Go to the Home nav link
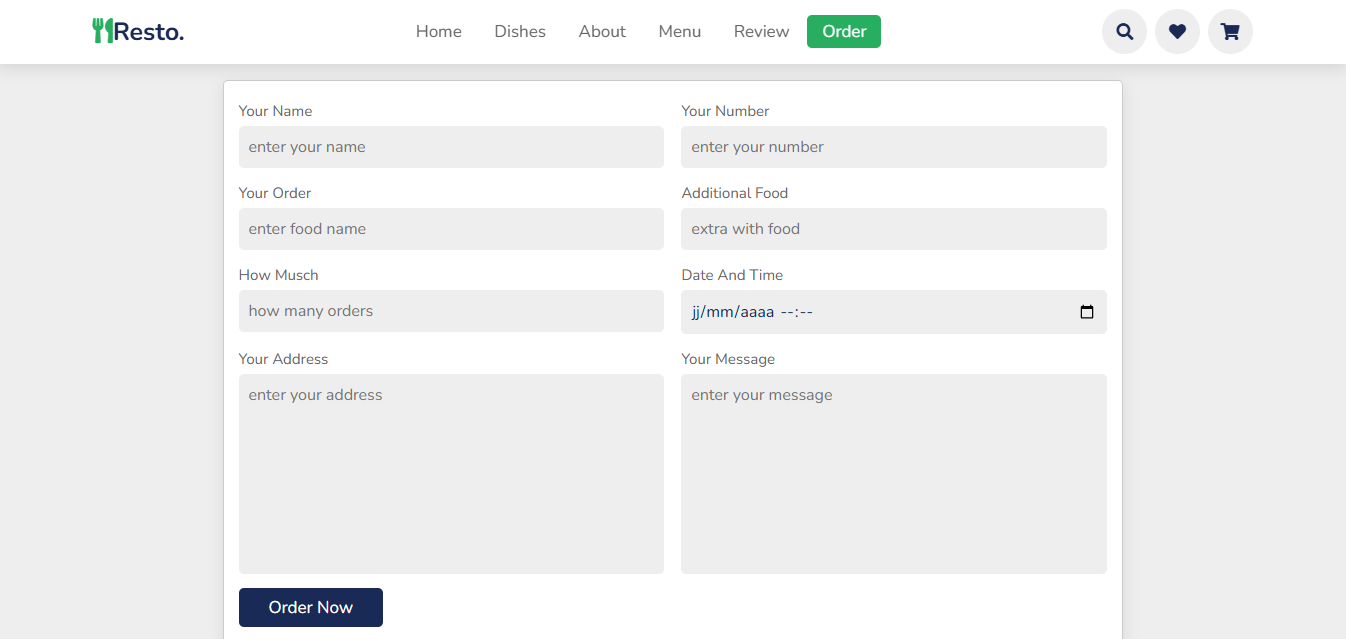The height and width of the screenshot is (639, 1346). tap(439, 31)
